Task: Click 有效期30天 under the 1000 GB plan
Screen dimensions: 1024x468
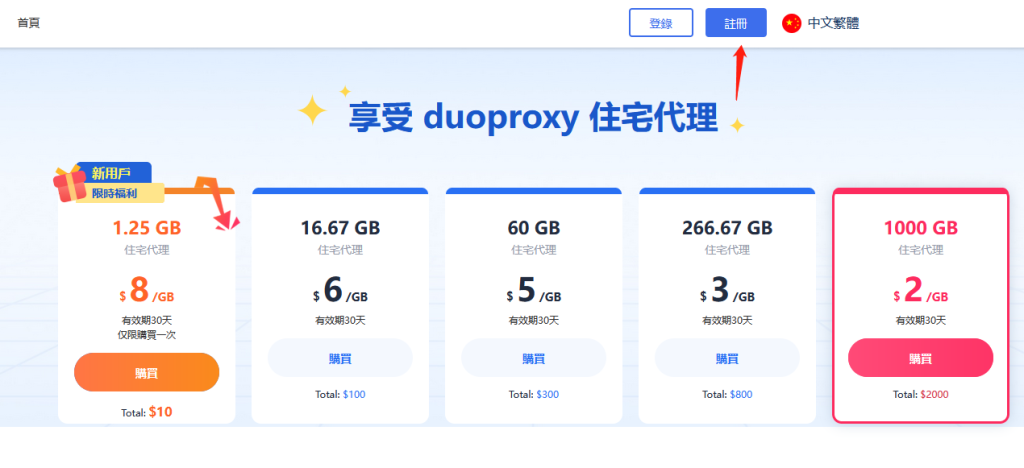Action: (921, 320)
